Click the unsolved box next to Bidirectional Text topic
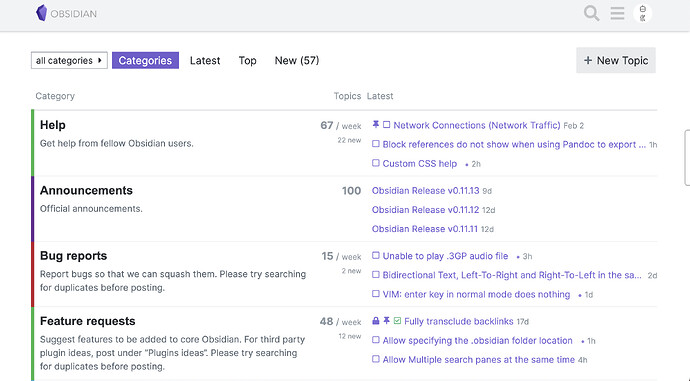 pos(375,275)
